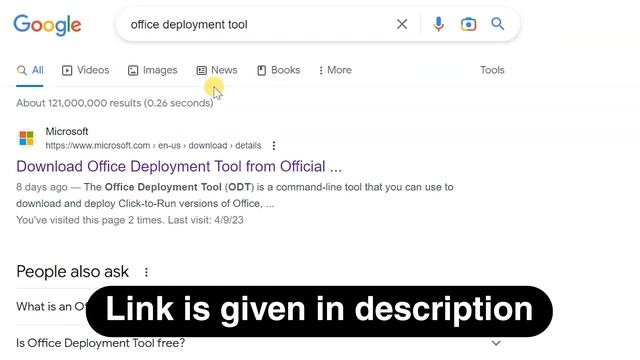
Task: Click the magnifying glass search button
Action: click(x=498, y=24)
